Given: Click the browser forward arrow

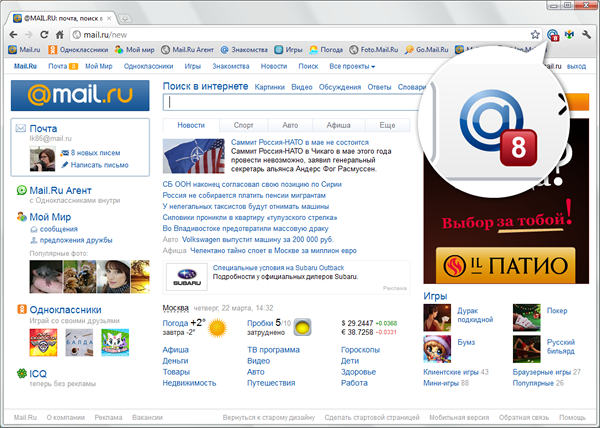Looking at the screenshot, I should coord(29,35).
